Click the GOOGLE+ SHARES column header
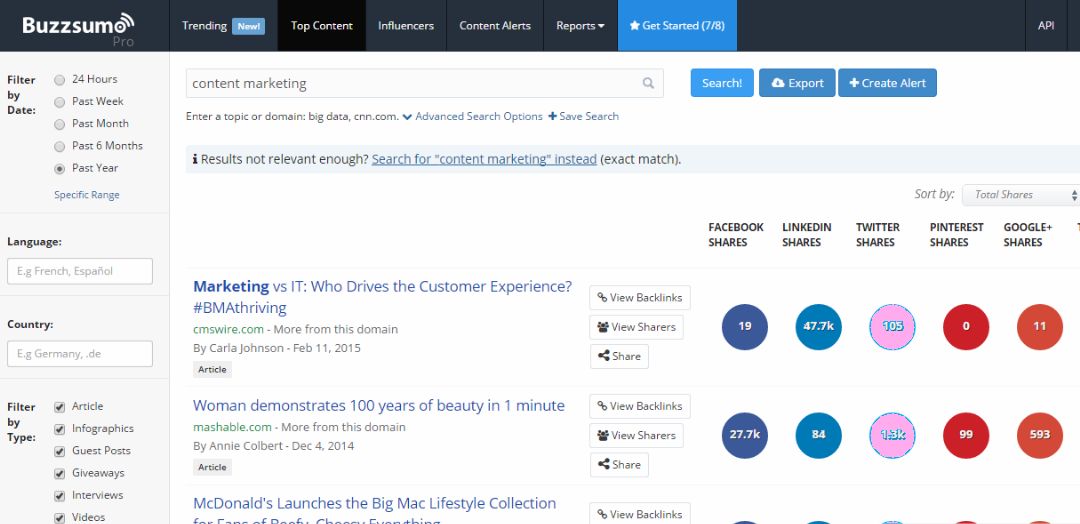The height and width of the screenshot is (524, 1080). pos(1028,235)
